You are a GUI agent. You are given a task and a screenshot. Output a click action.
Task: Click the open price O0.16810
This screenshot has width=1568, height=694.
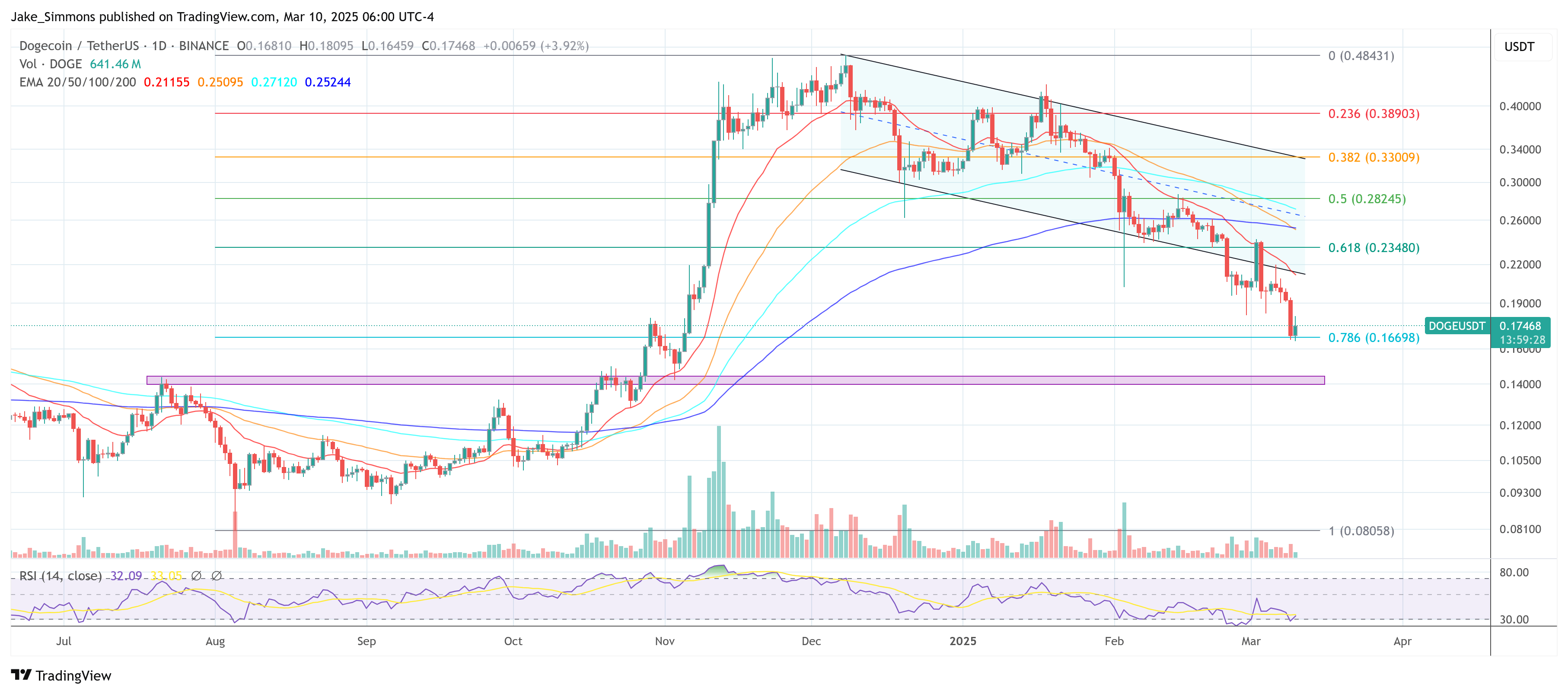pos(264,46)
